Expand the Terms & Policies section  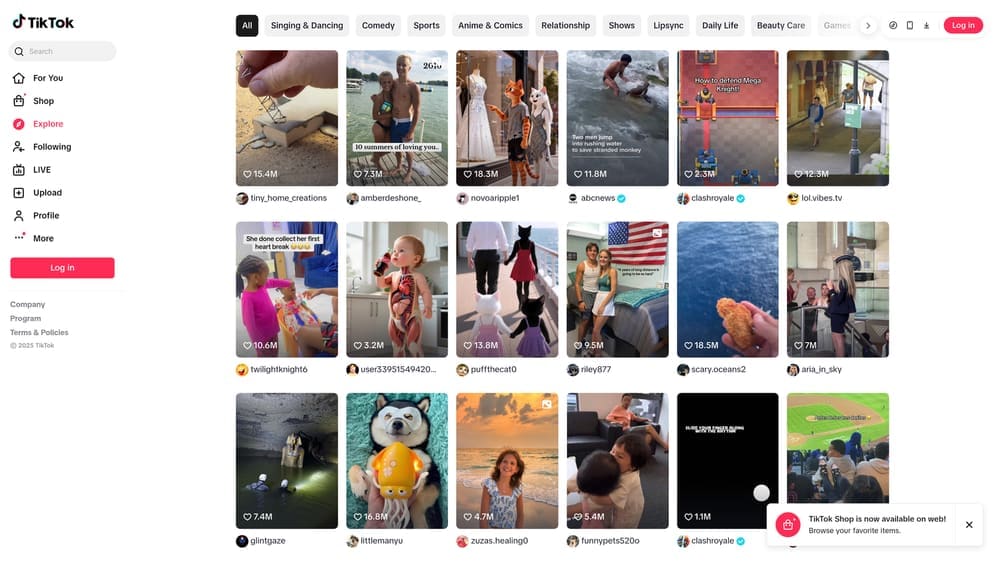(39, 332)
